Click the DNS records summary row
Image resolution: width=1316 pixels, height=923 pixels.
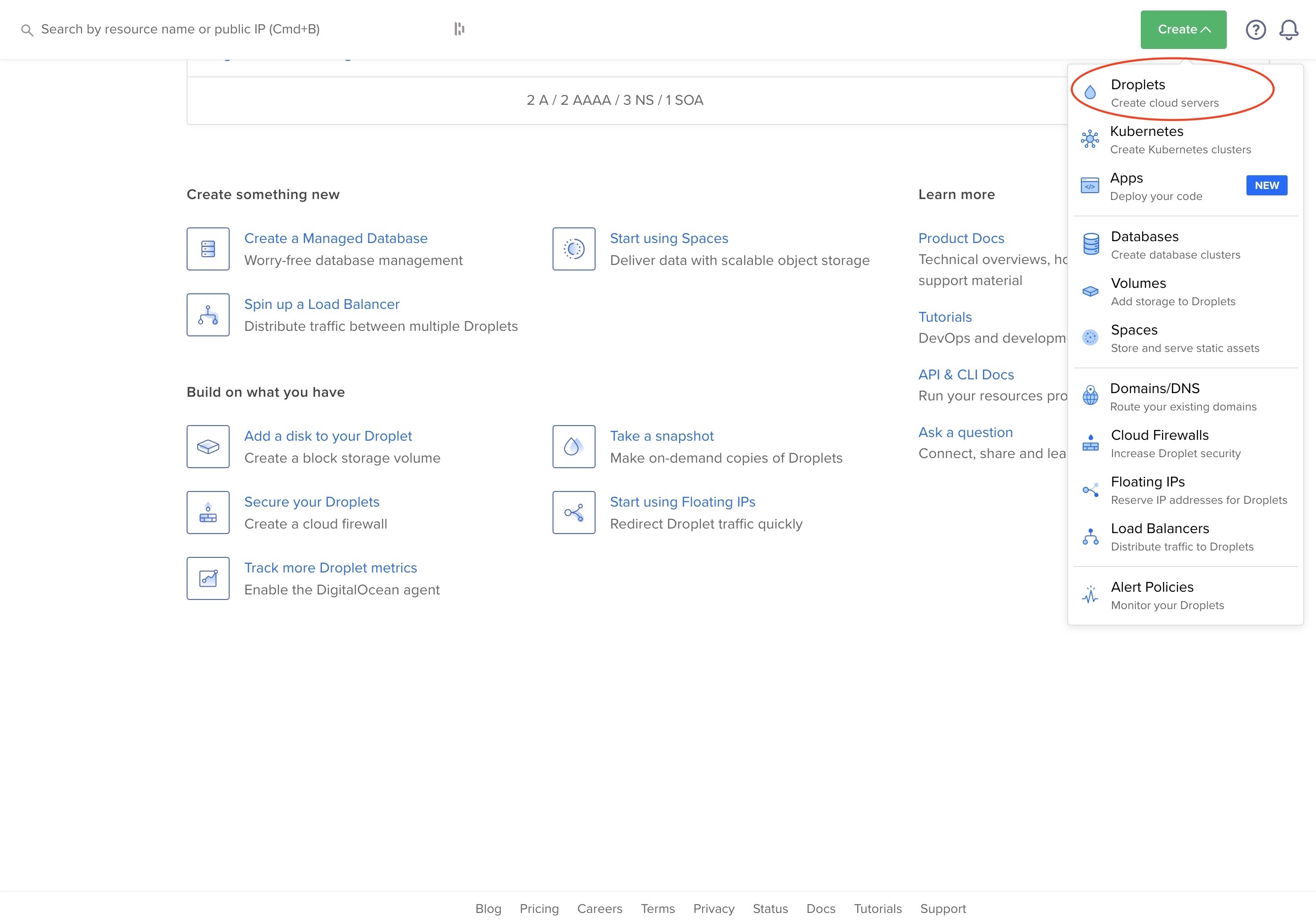coord(614,100)
